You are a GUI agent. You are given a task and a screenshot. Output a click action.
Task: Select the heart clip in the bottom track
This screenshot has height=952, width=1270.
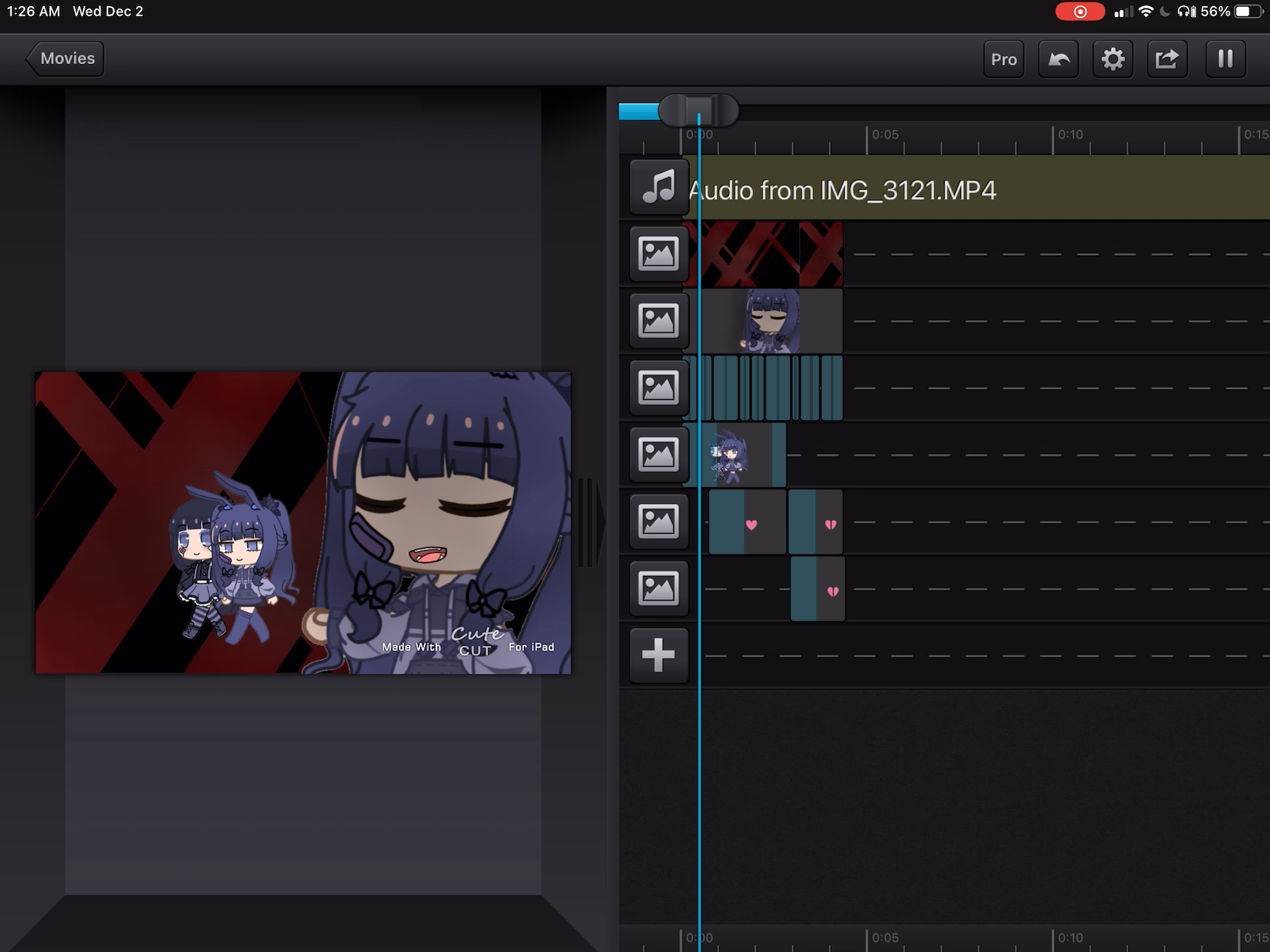[x=818, y=588]
